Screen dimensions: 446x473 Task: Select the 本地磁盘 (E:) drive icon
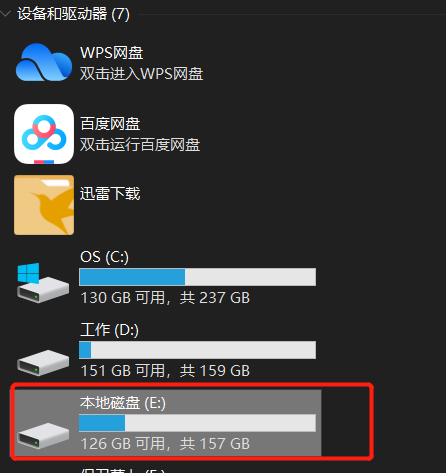tap(43, 436)
